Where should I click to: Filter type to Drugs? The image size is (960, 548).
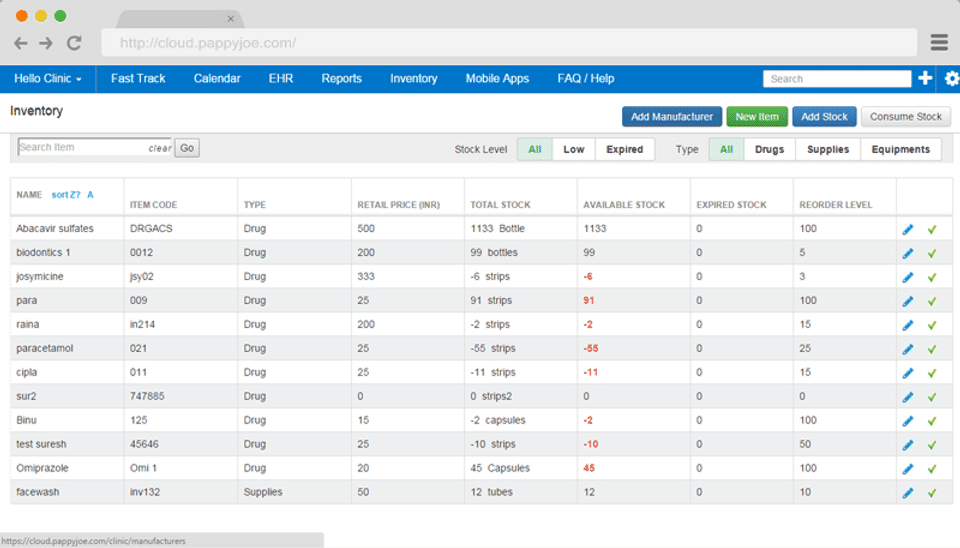click(x=770, y=149)
